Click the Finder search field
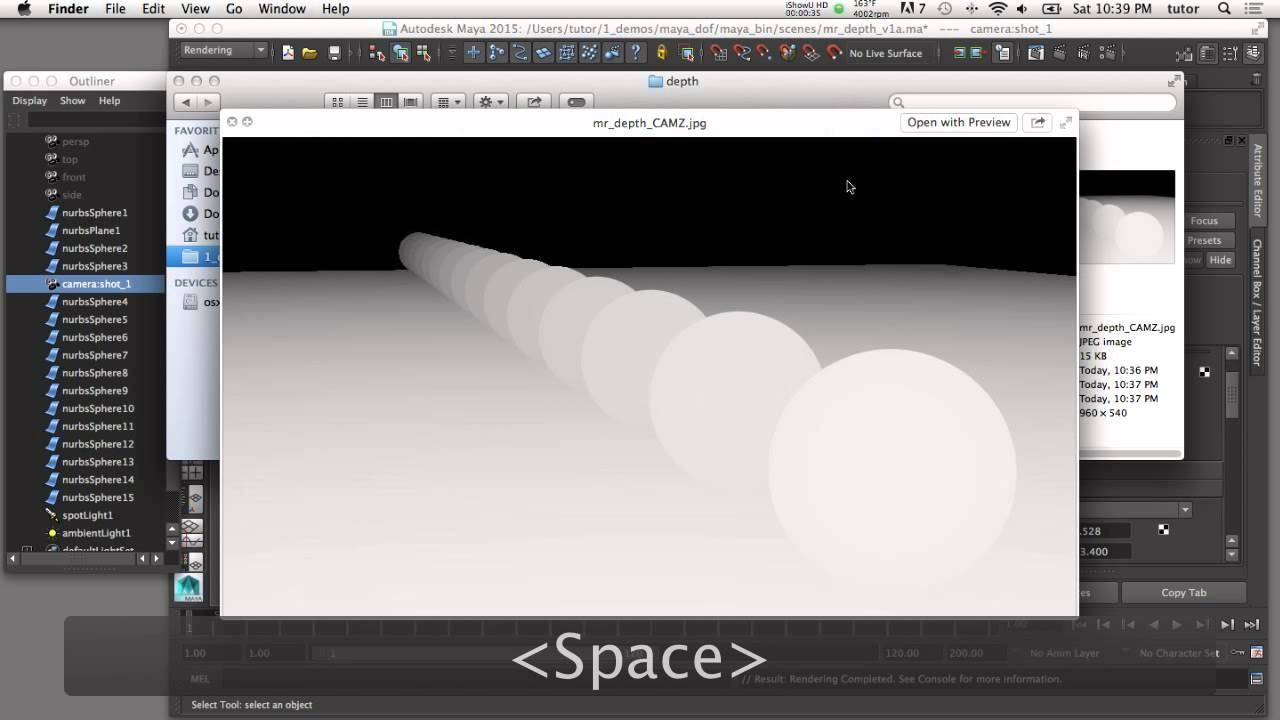The height and width of the screenshot is (720, 1280). (x=1032, y=102)
